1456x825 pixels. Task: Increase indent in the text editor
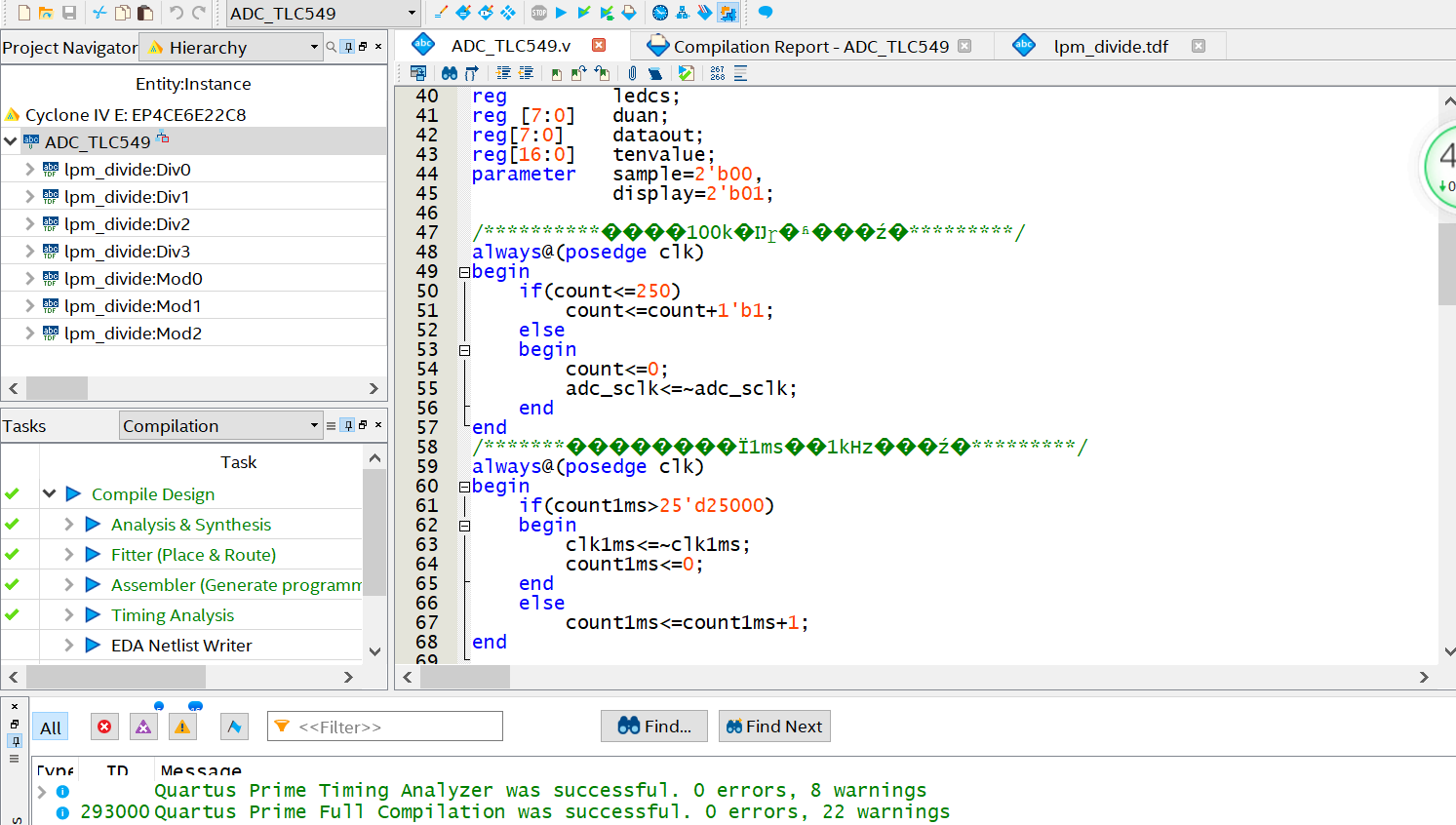tap(503, 73)
